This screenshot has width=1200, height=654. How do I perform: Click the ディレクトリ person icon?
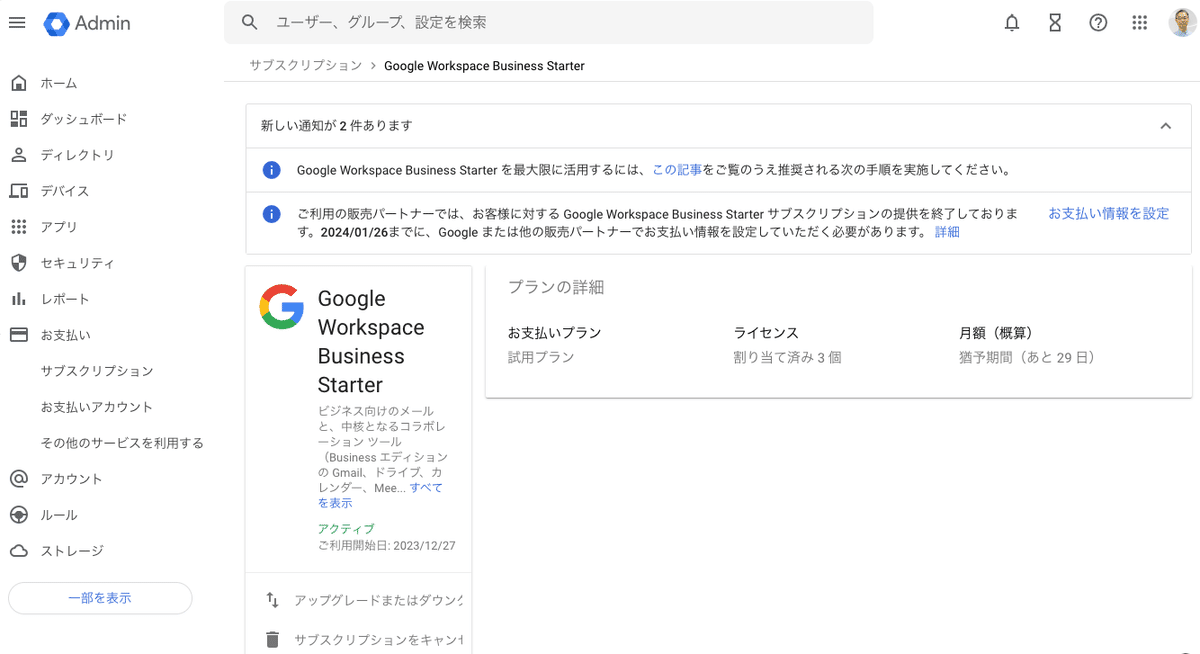coord(18,155)
